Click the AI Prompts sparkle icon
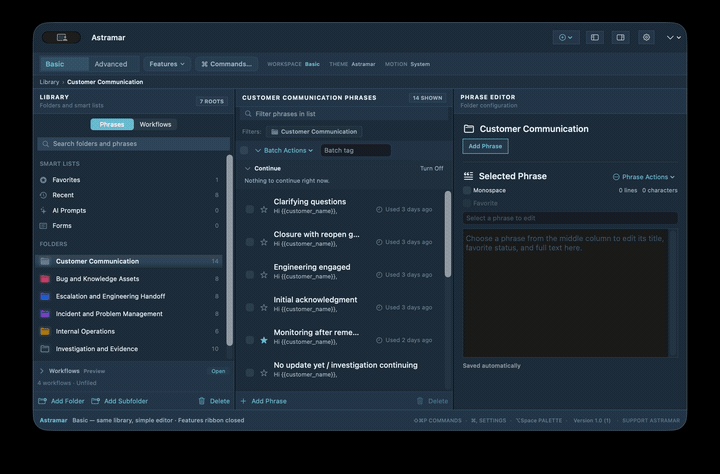720x474 pixels. click(x=43, y=210)
